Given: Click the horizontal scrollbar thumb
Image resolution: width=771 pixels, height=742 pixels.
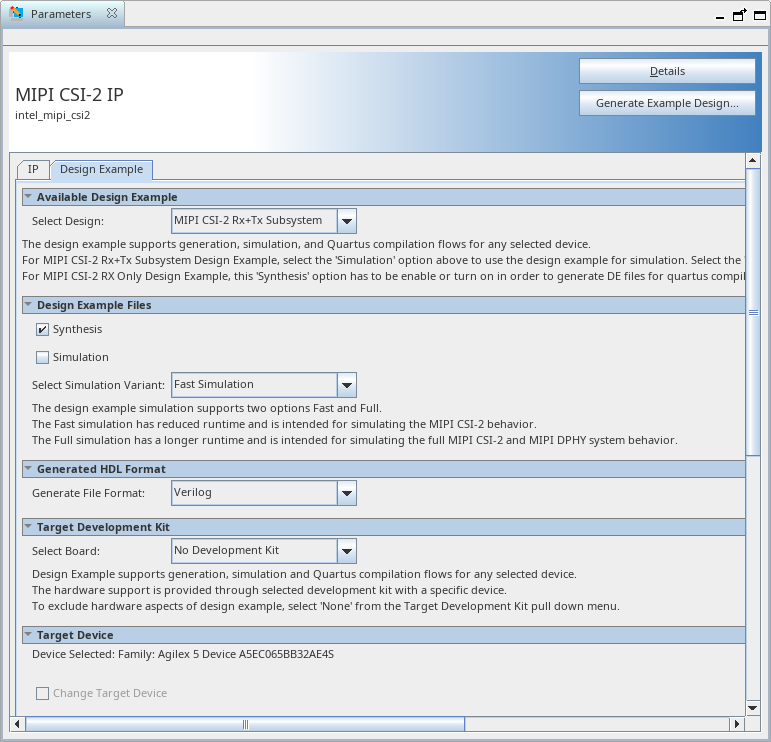Looking at the screenshot, I should point(245,724).
